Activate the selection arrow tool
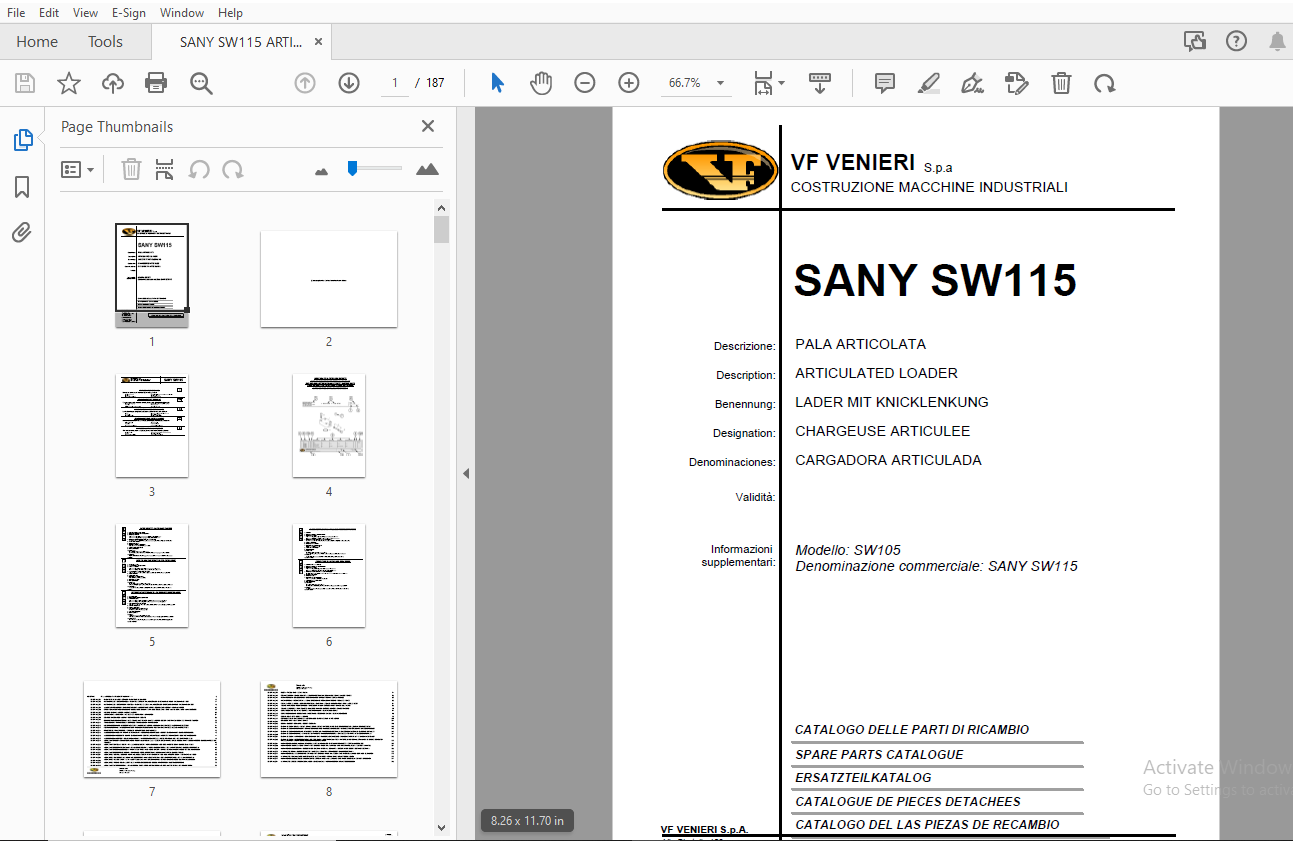The image size is (1293, 841). coord(497,83)
